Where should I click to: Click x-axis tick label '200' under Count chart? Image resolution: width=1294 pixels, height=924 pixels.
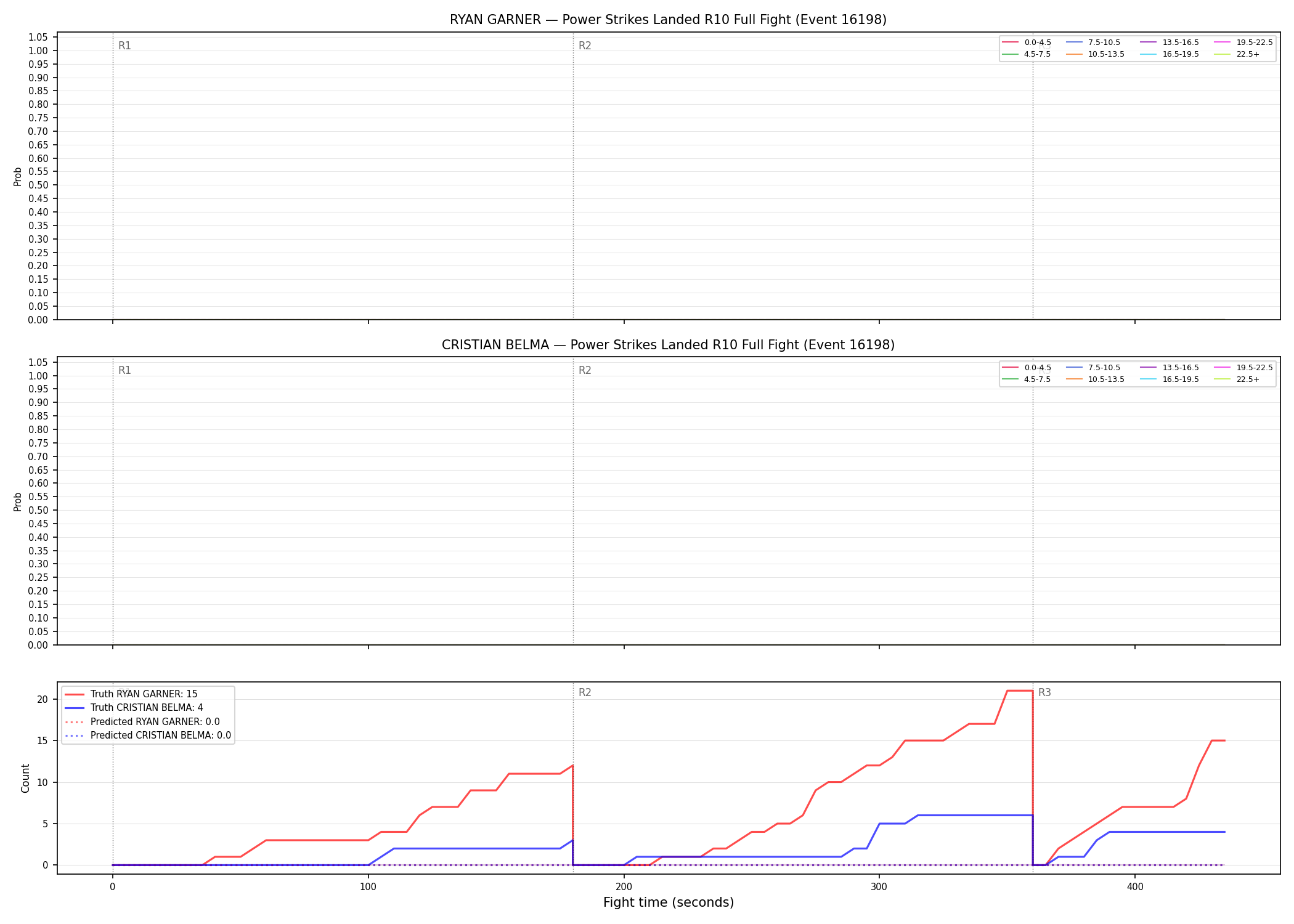(x=624, y=887)
